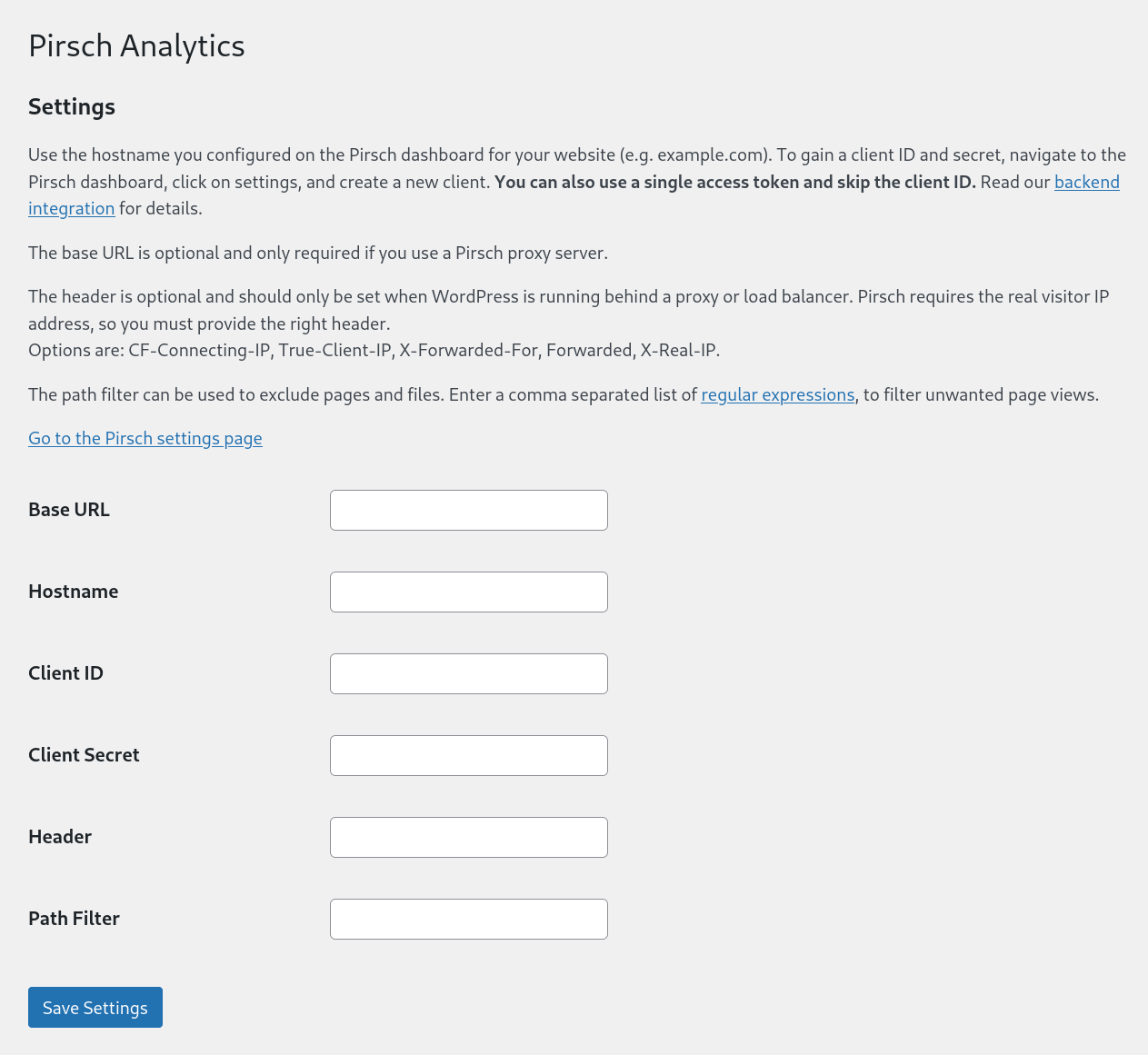Click the Path Filter label

(74, 918)
